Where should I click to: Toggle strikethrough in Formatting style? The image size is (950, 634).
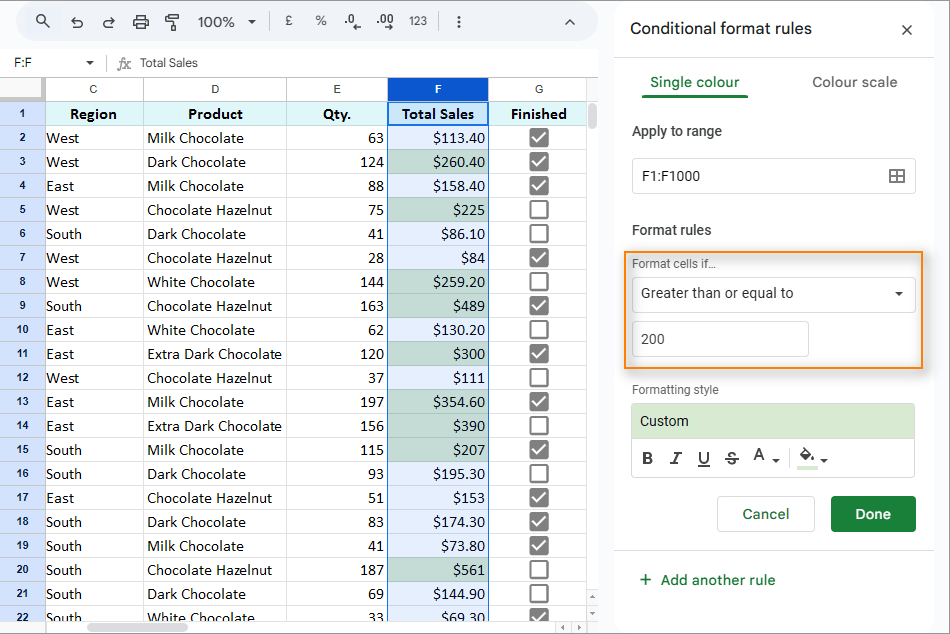(x=731, y=458)
